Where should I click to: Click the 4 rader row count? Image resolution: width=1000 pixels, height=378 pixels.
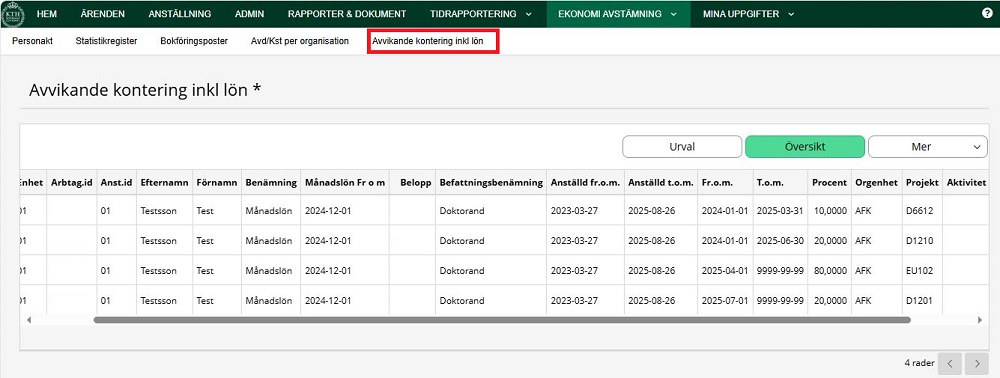coord(919,363)
